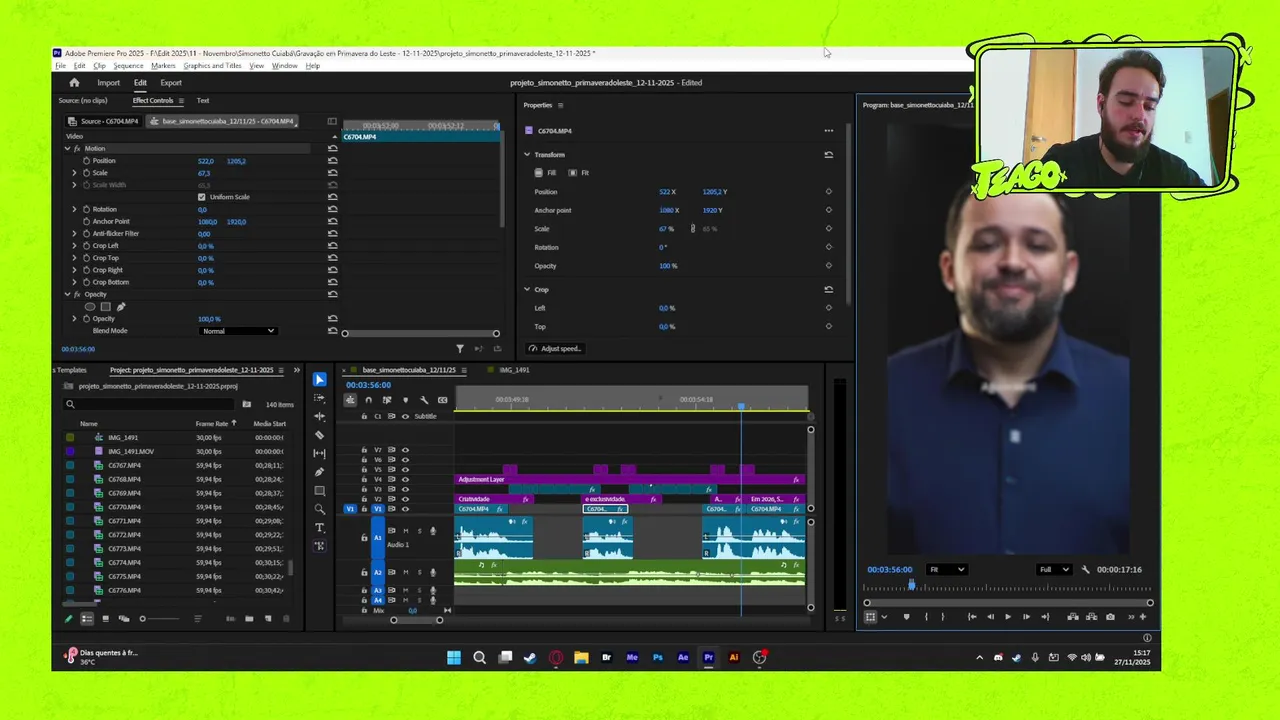Click the Lift button in Program monitor
The height and width of the screenshot is (720, 1280).
[x=1073, y=617]
